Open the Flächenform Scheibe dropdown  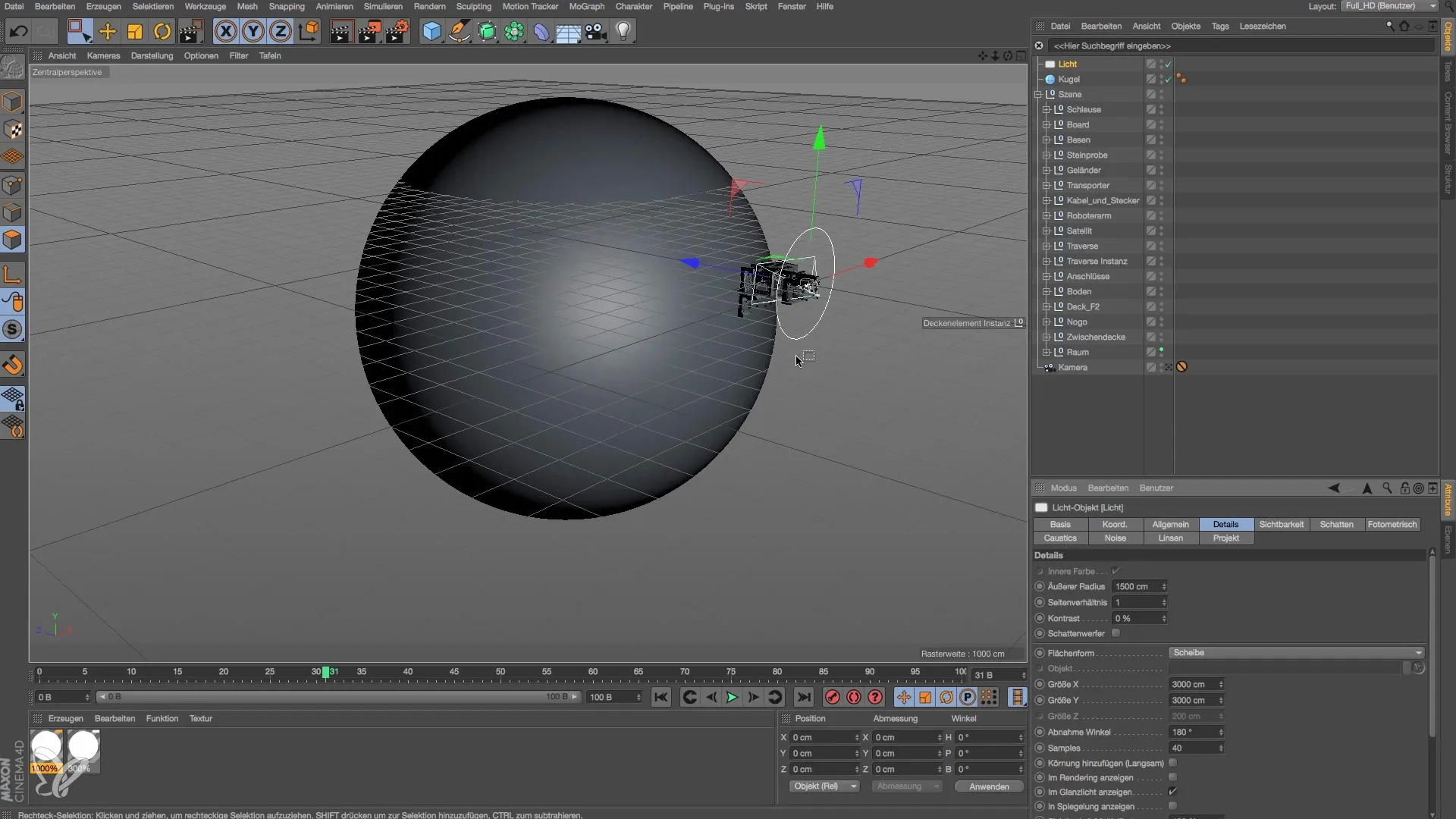pos(1296,653)
